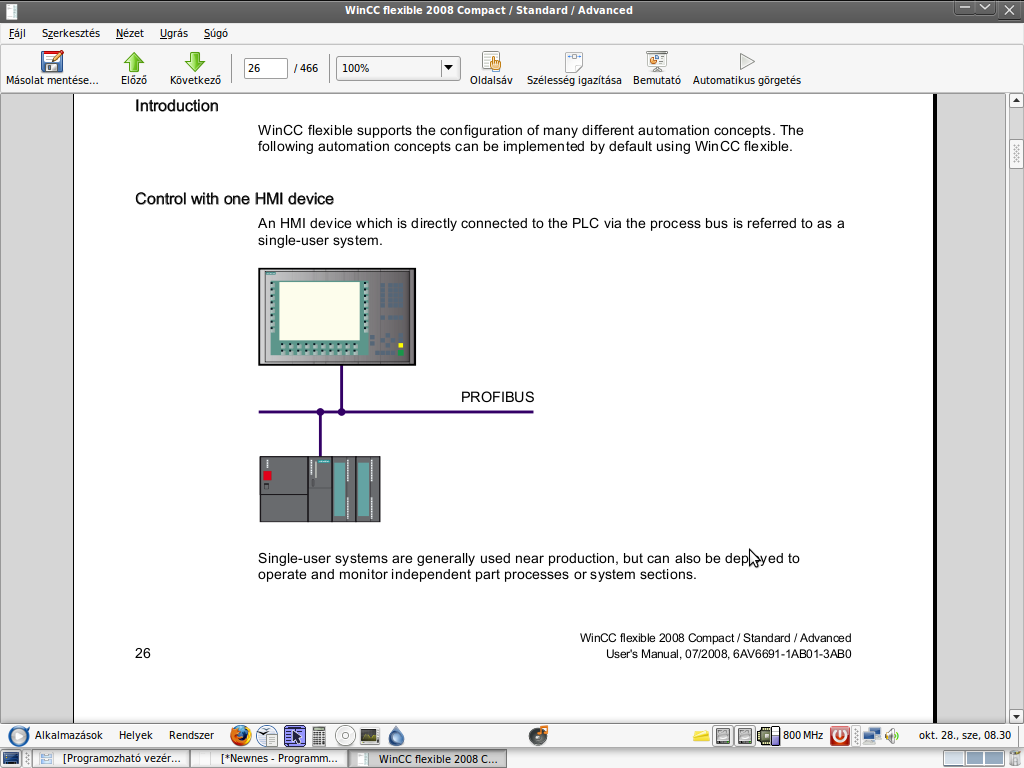This screenshot has height=768, width=1024.
Task: Open the Súgó menu
Action: click(x=216, y=33)
